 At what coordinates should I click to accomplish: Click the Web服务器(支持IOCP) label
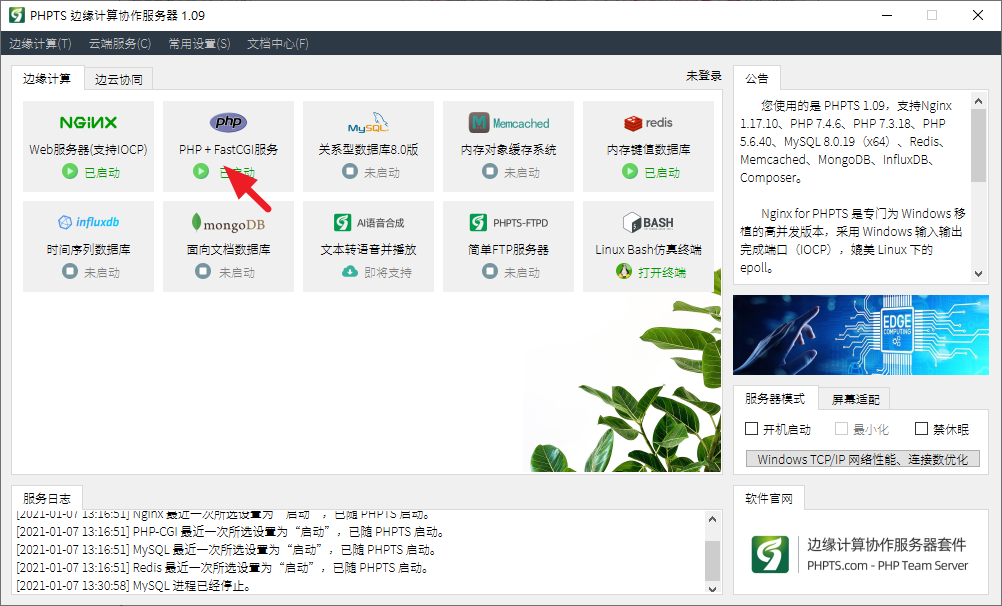pos(88,149)
